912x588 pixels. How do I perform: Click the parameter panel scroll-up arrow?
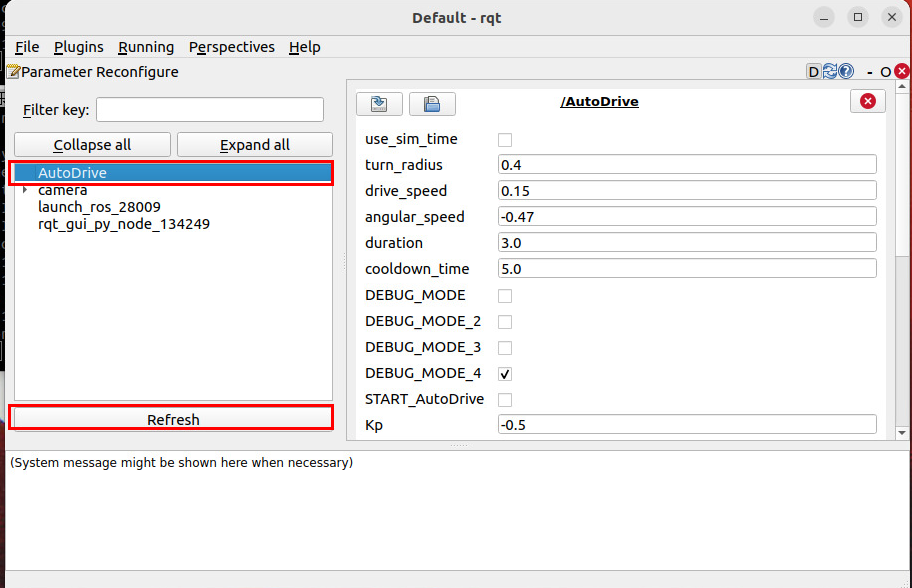(x=902, y=86)
